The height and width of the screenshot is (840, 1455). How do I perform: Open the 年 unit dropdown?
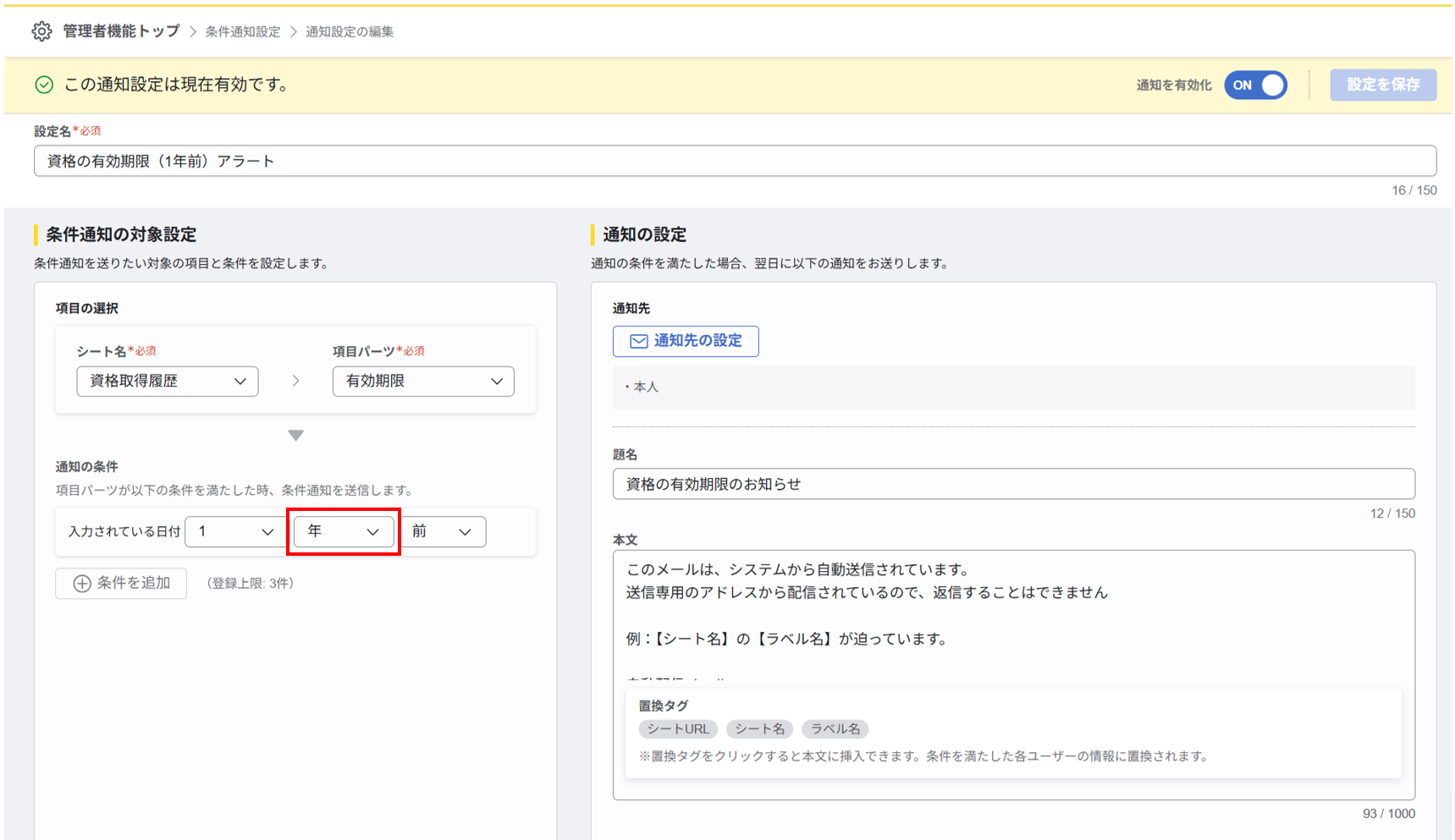tap(343, 532)
